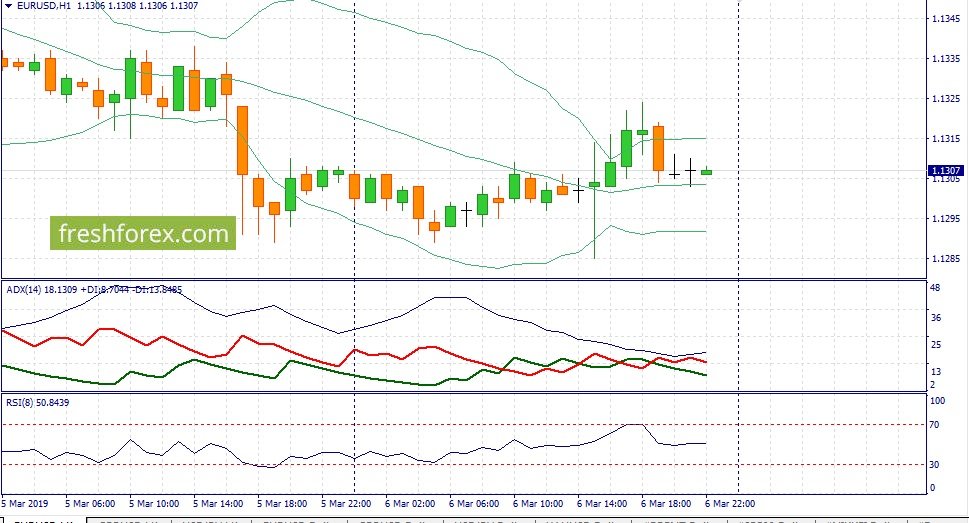Click the 6 Mar 22:00 time label

click(730, 504)
